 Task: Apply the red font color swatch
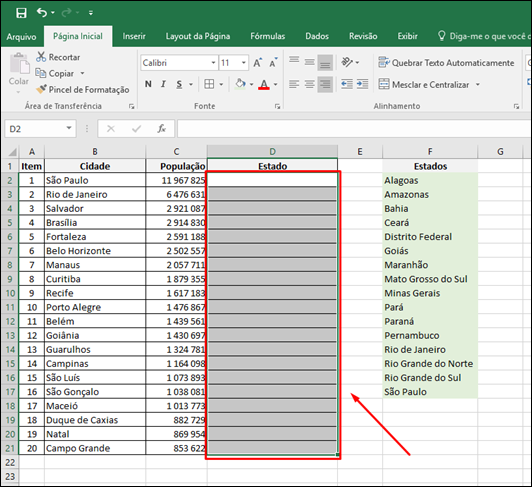coord(264,84)
